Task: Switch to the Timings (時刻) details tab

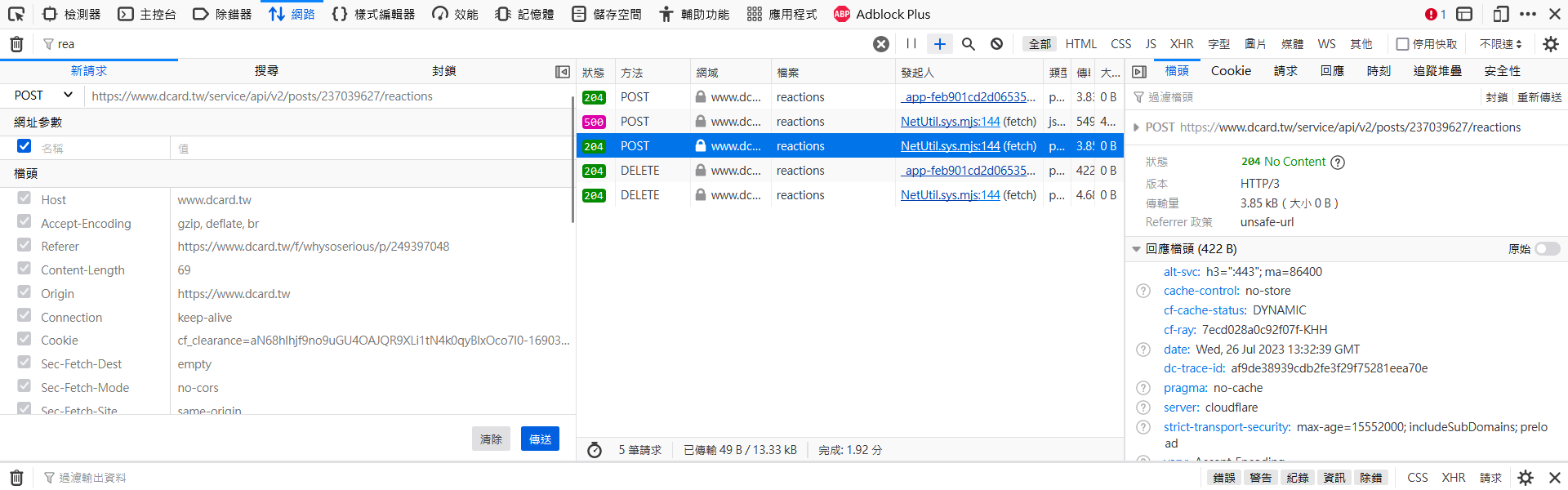Action: (x=1379, y=71)
